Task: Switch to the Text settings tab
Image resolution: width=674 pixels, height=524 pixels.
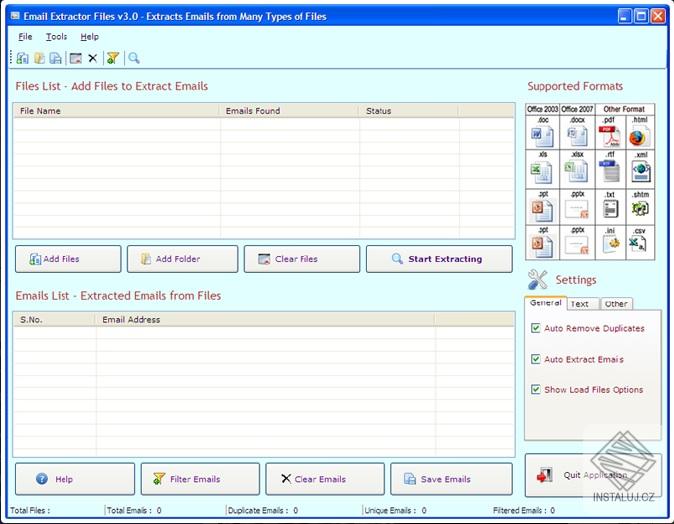Action: click(x=583, y=304)
